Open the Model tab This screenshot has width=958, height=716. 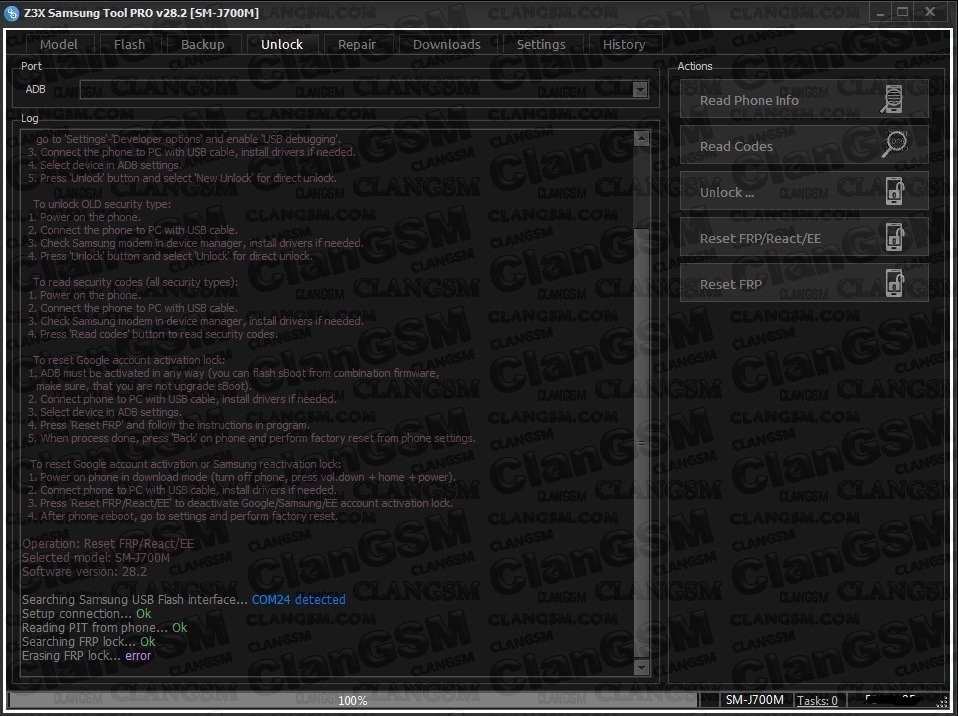59,45
